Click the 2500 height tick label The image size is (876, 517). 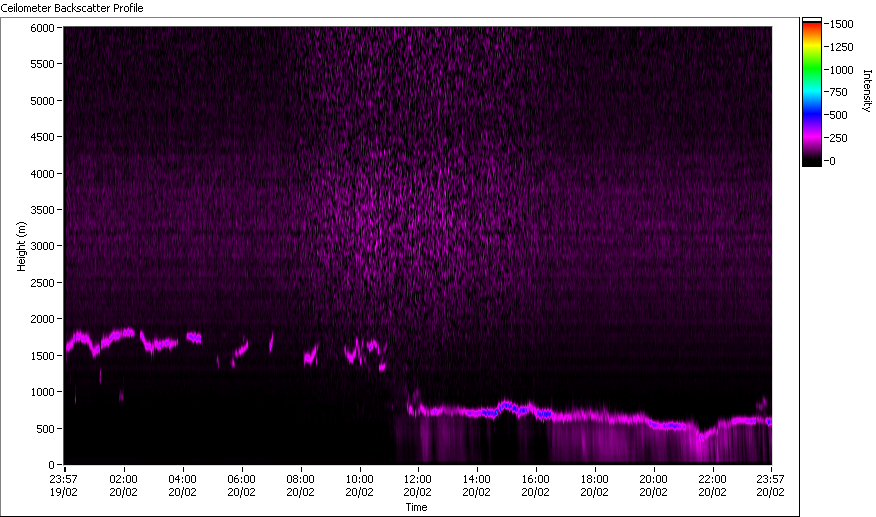pos(42,283)
